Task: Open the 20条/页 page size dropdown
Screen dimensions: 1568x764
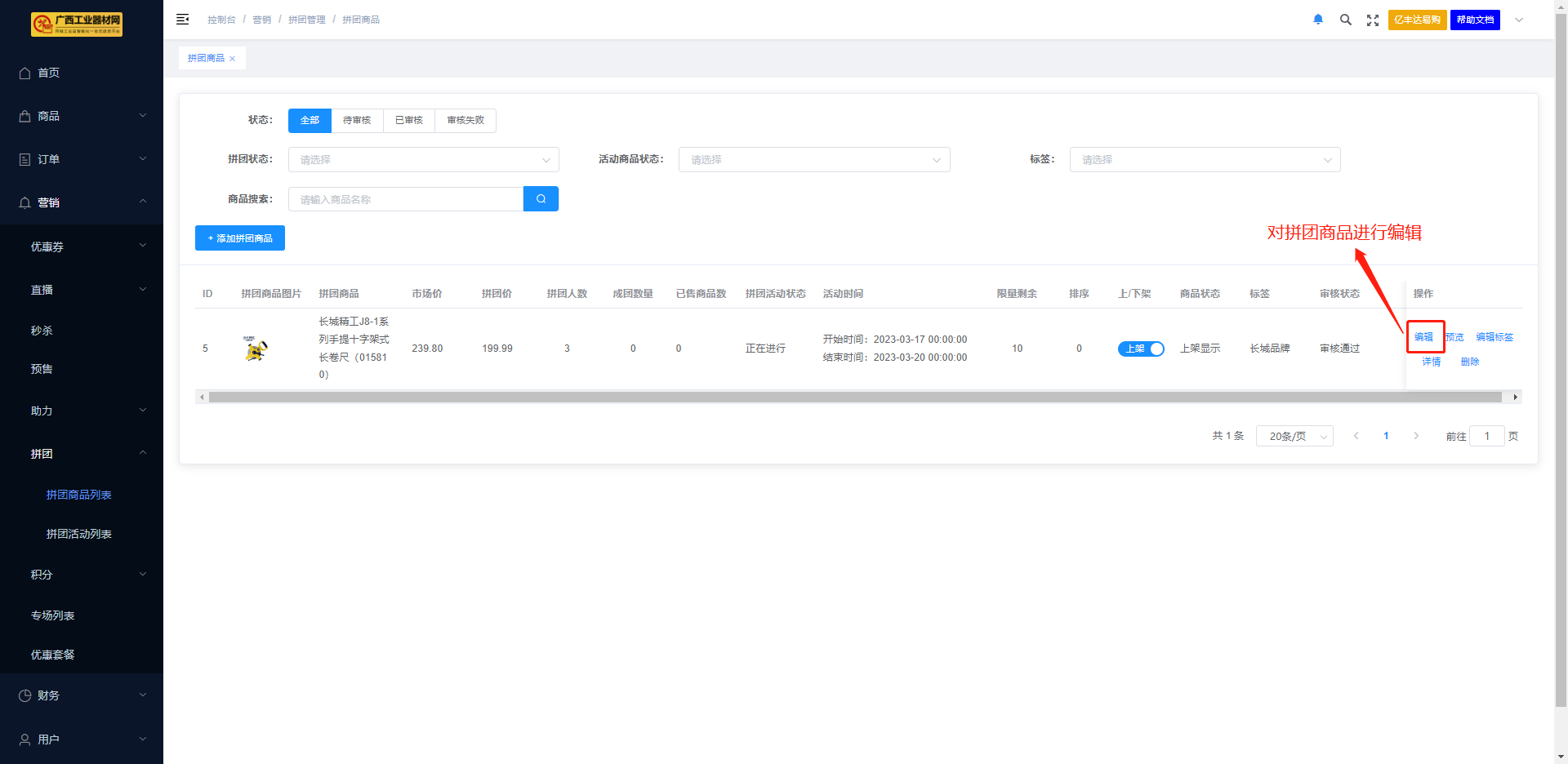Action: (x=1294, y=436)
